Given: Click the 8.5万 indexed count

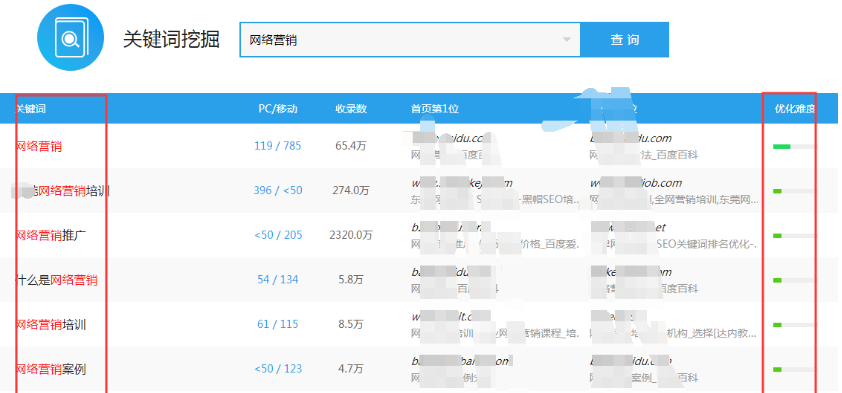Looking at the screenshot, I should pos(351,325).
